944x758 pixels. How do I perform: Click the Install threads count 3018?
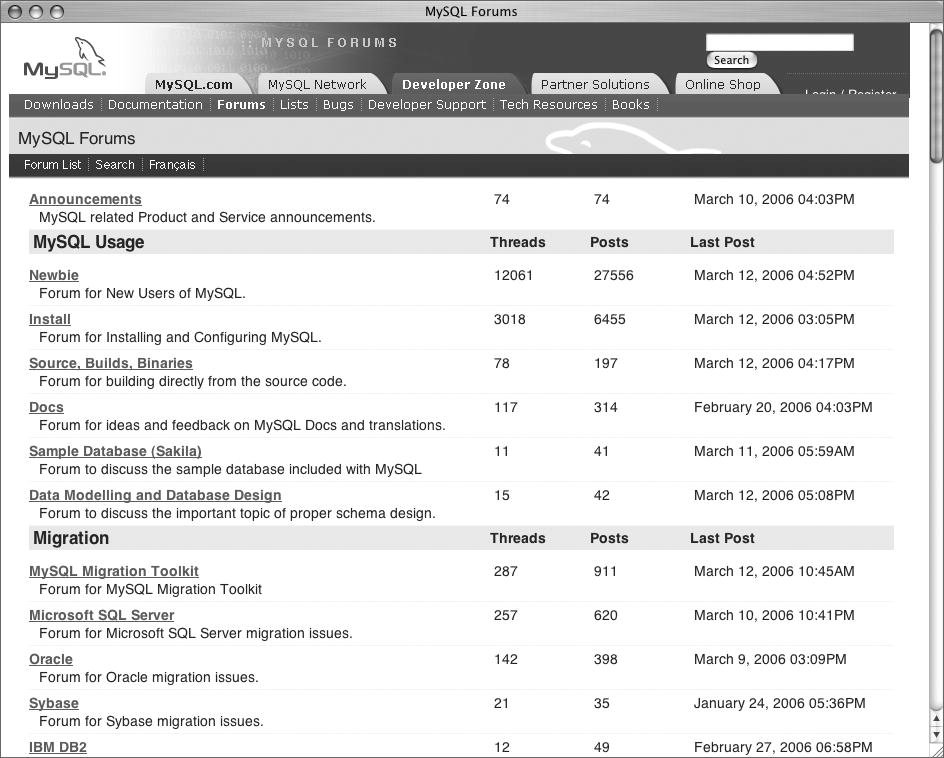(x=509, y=319)
